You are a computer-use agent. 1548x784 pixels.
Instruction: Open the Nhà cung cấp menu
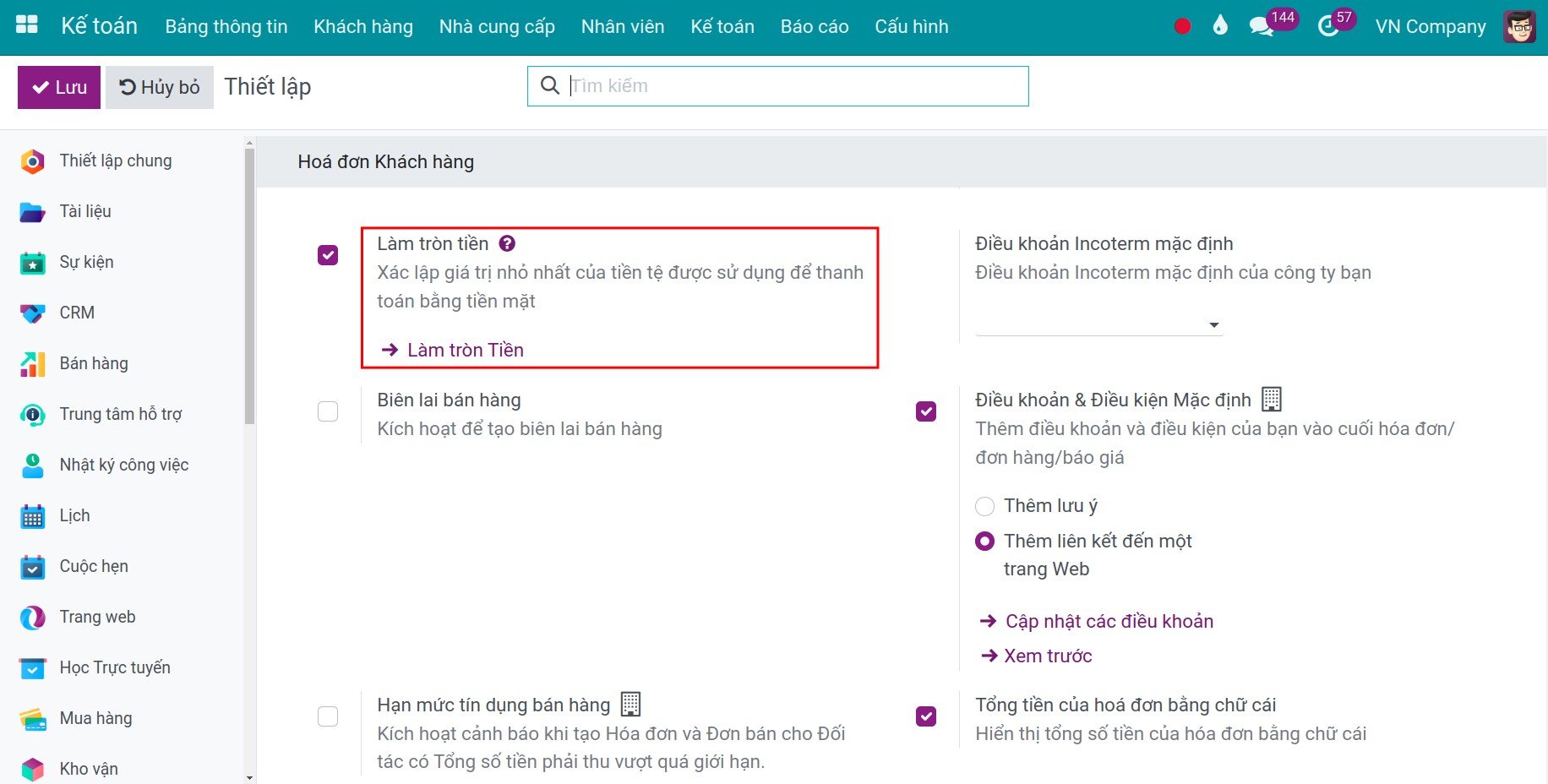[x=497, y=26]
